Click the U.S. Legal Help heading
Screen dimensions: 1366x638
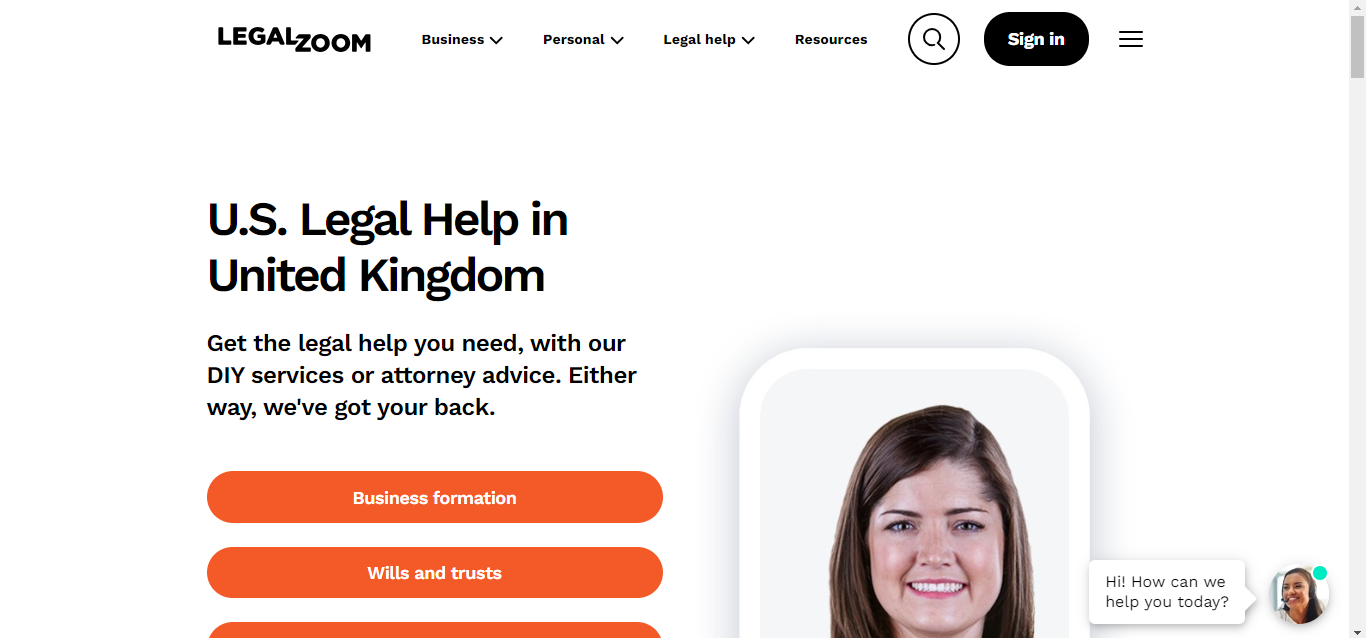point(388,247)
